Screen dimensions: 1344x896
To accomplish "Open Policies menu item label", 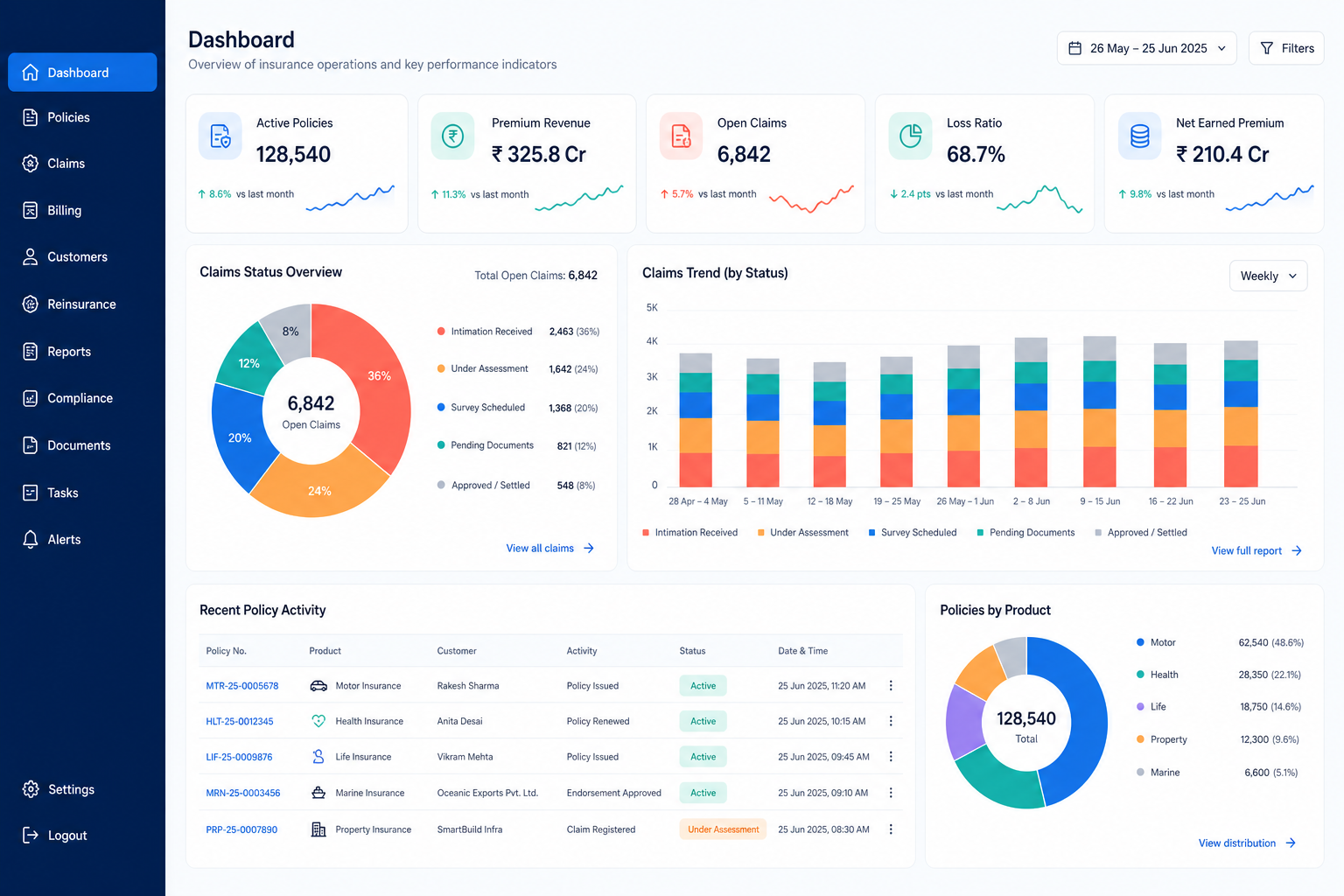I will click(68, 117).
